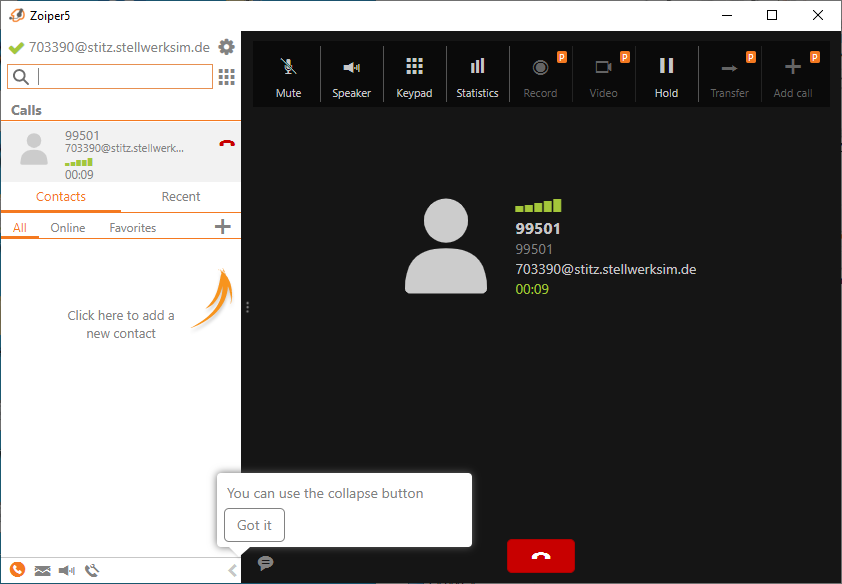Image resolution: width=842 pixels, height=584 pixels.
Task: Hang up with the large red button
Action: [541, 556]
